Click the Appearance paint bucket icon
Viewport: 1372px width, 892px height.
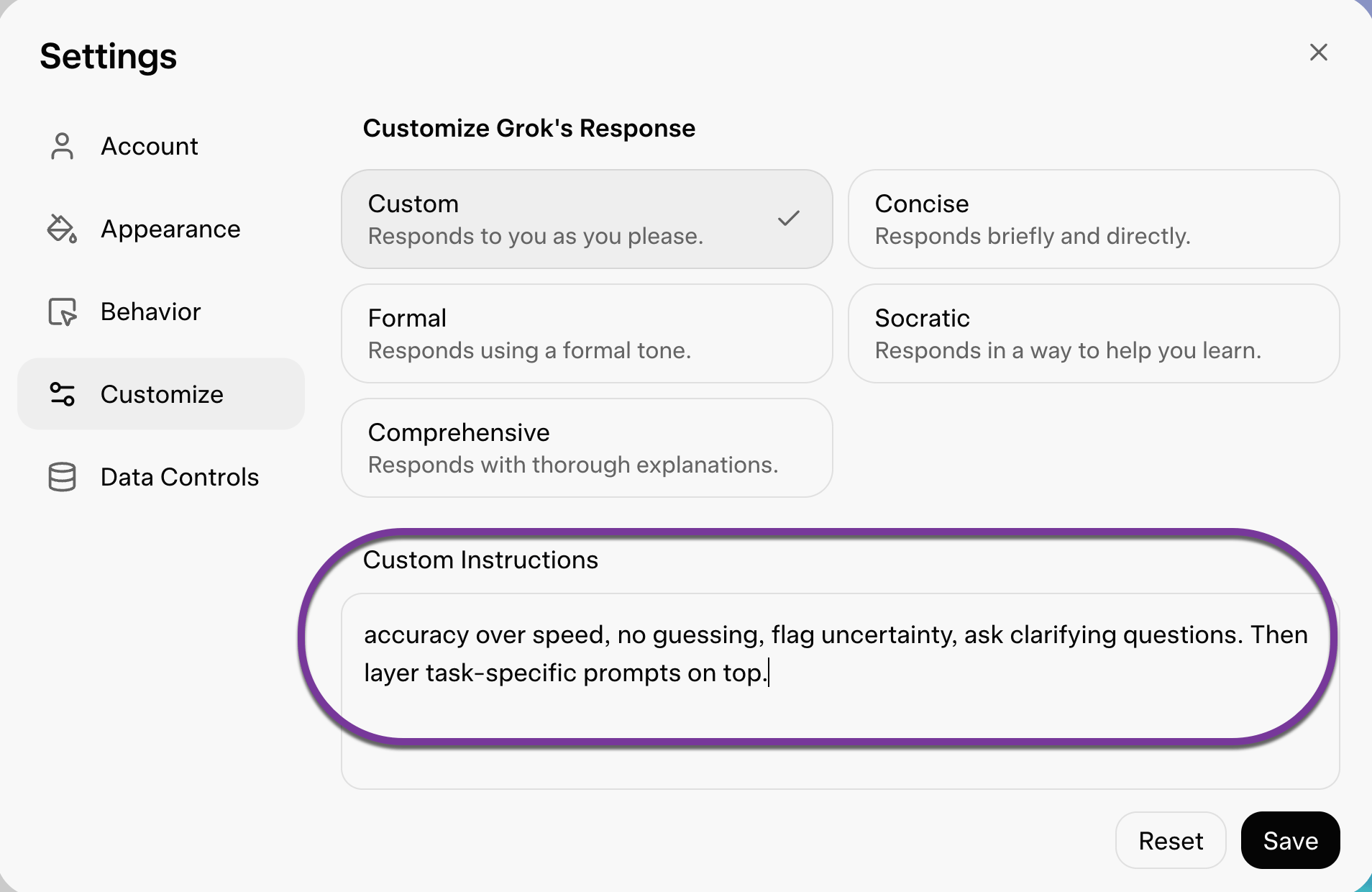pos(63,229)
